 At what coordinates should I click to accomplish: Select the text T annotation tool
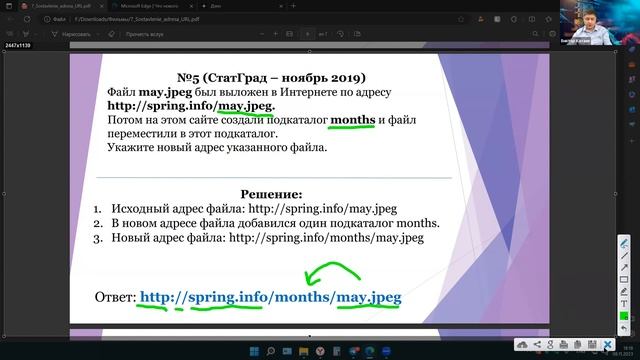(624, 304)
